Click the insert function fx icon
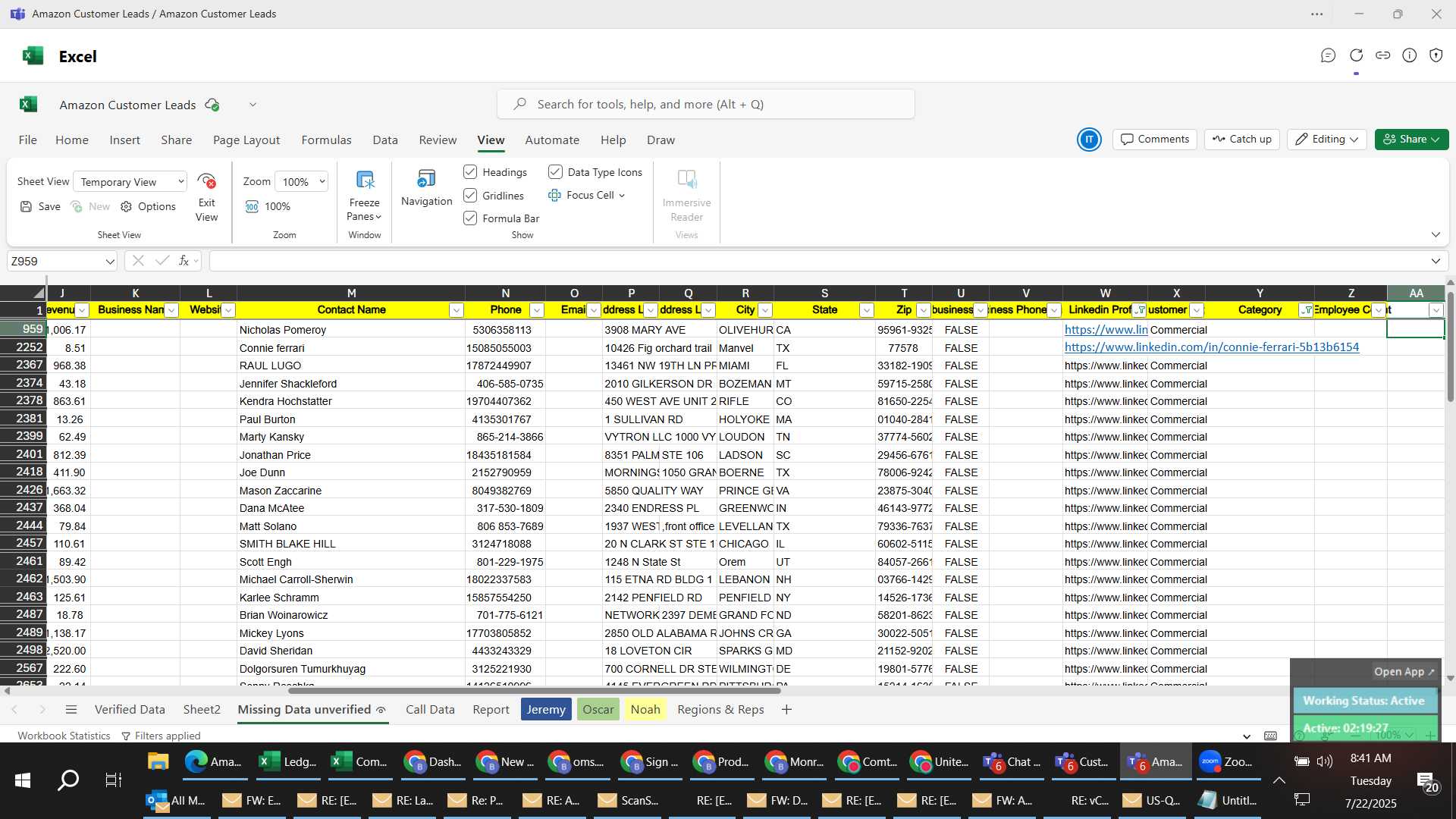 pos(184,261)
